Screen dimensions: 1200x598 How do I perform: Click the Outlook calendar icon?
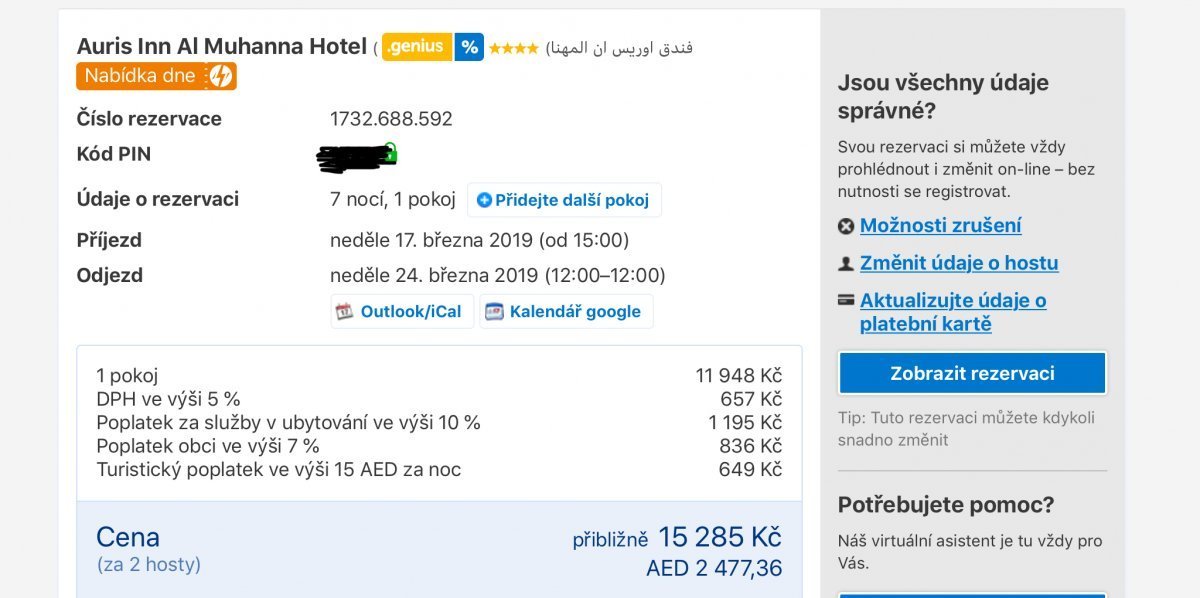click(345, 311)
